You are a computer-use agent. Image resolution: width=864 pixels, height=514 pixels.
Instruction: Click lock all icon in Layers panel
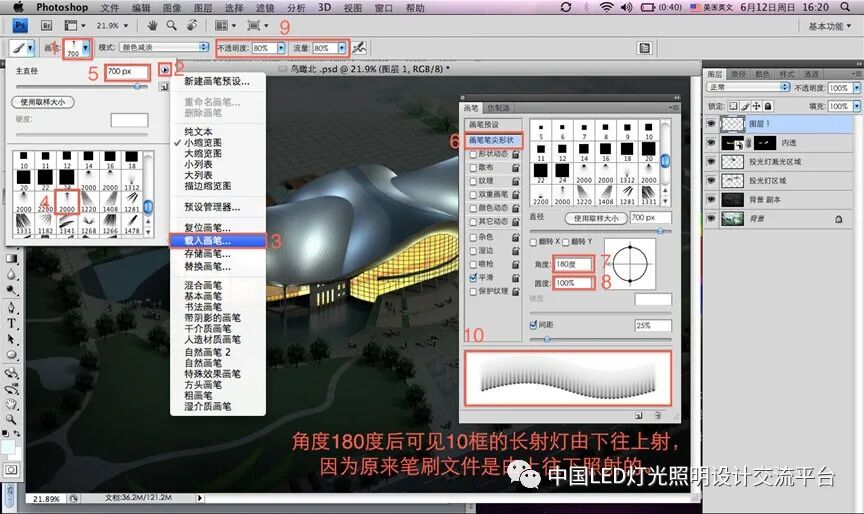coord(768,106)
